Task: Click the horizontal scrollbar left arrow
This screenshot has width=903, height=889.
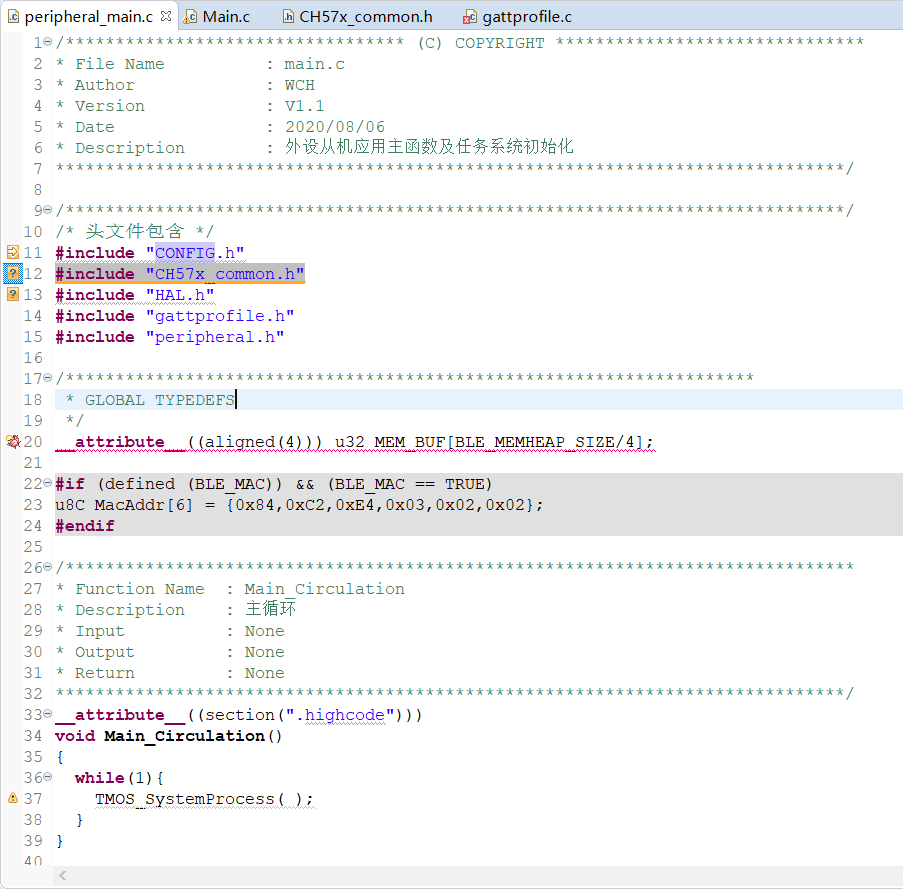Action: (x=65, y=876)
